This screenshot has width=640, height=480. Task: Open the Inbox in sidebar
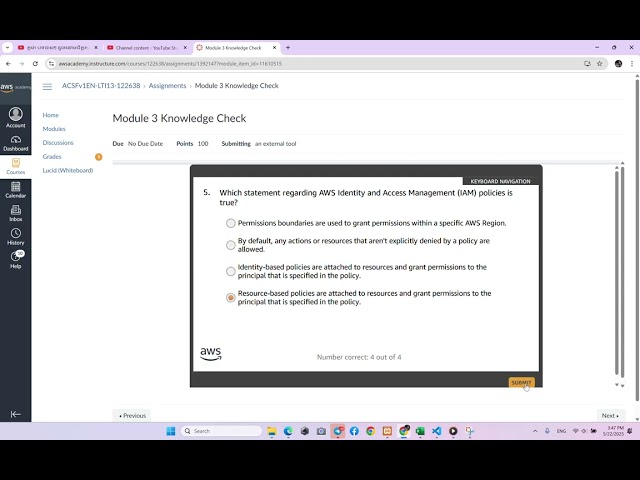16,213
